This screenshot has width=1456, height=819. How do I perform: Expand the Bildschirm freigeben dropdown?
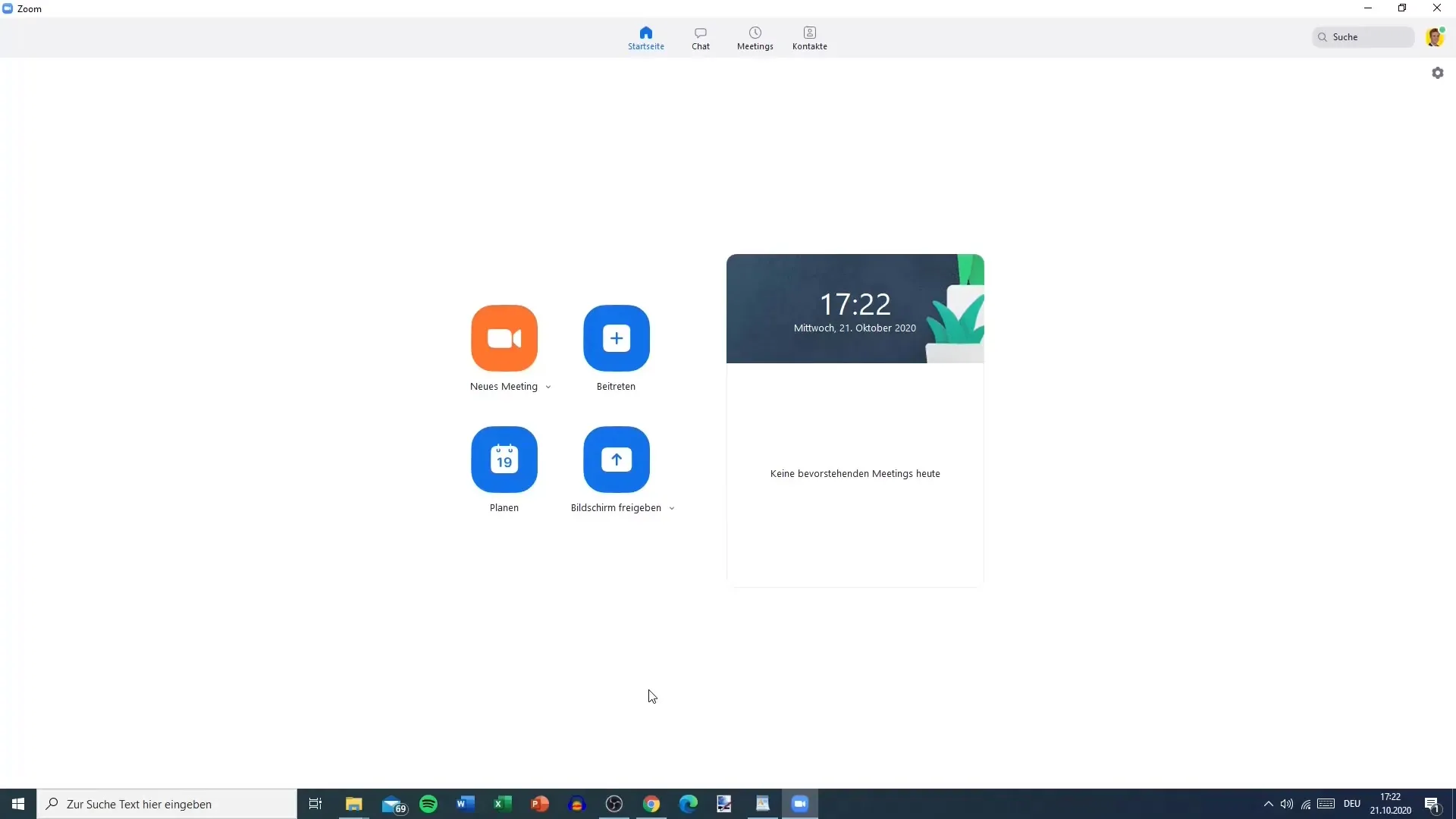coord(671,508)
